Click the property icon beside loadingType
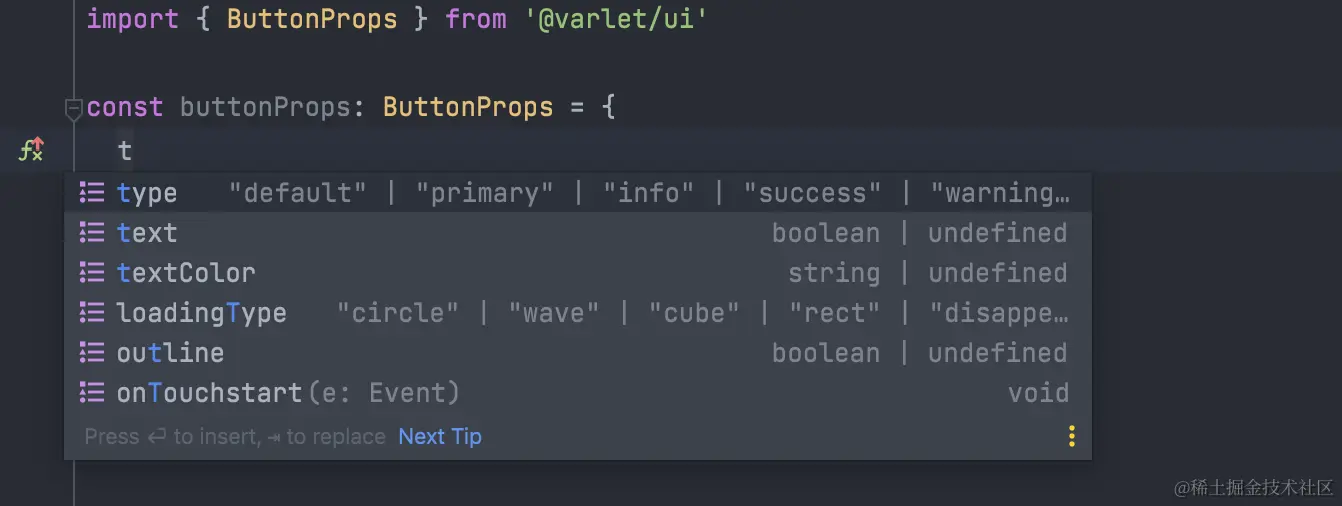 coord(92,312)
